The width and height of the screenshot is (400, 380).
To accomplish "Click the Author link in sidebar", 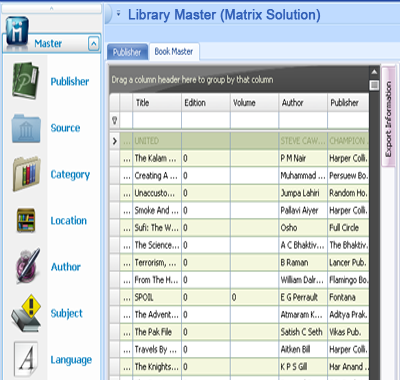I will 66,267.
